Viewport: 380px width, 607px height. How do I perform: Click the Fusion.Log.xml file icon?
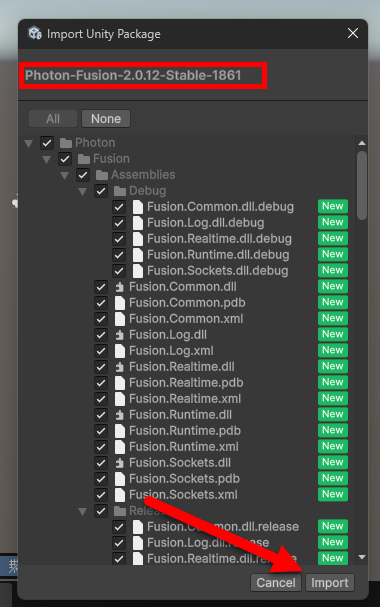(120, 351)
